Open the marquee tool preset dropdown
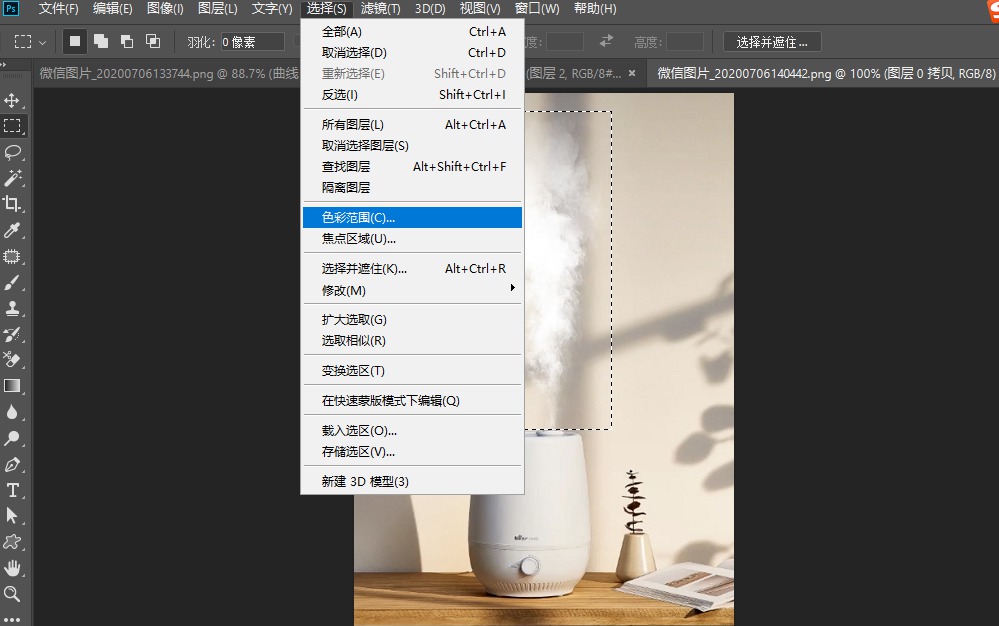 (42, 41)
